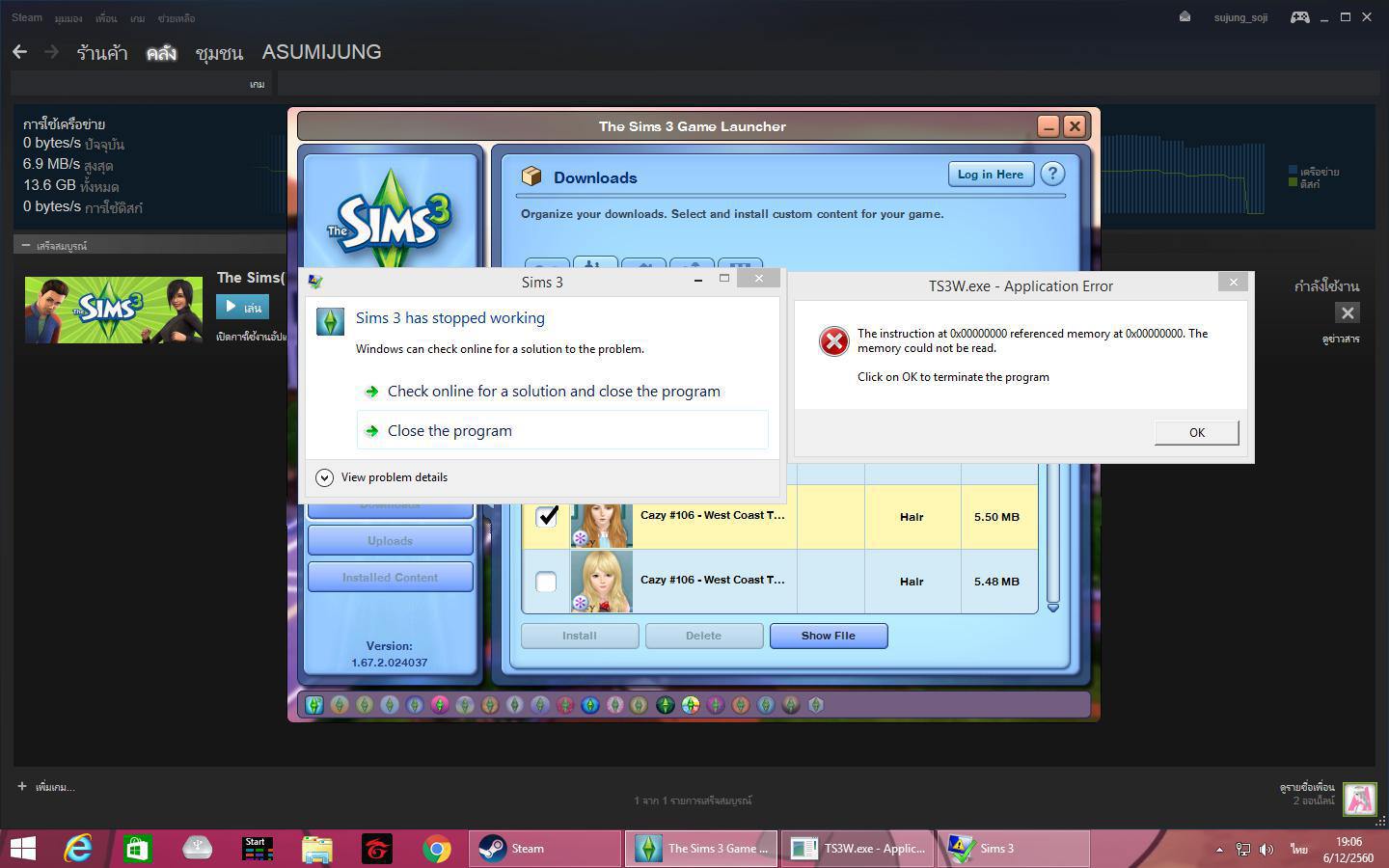Uncheck the checked Cazy #106 hair checkbox
Viewport: 1389px width, 868px height.
546,516
